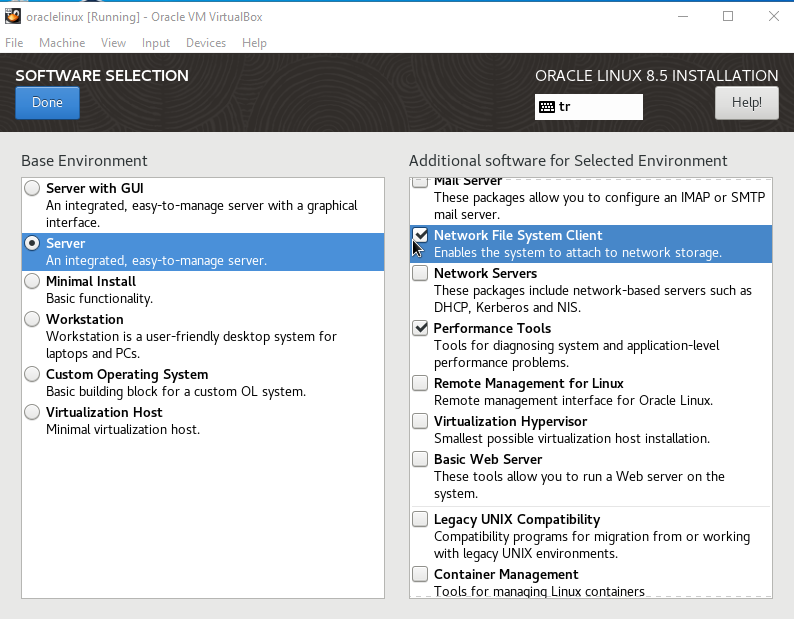Click the keyboard layout icon next to tr
The width and height of the screenshot is (794, 619).
pyautogui.click(x=547, y=107)
